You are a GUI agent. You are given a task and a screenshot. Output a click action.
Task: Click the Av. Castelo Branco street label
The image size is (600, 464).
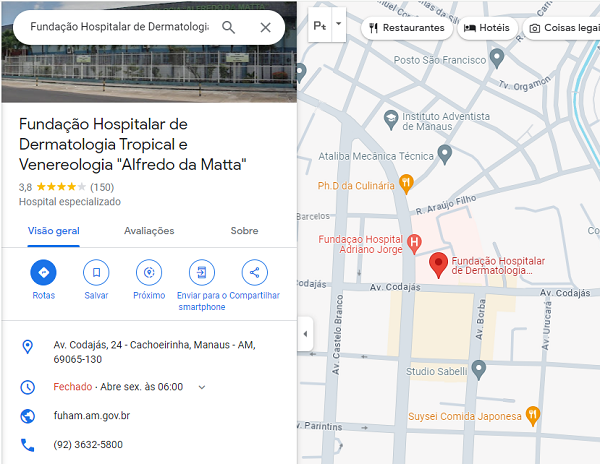(x=337, y=334)
